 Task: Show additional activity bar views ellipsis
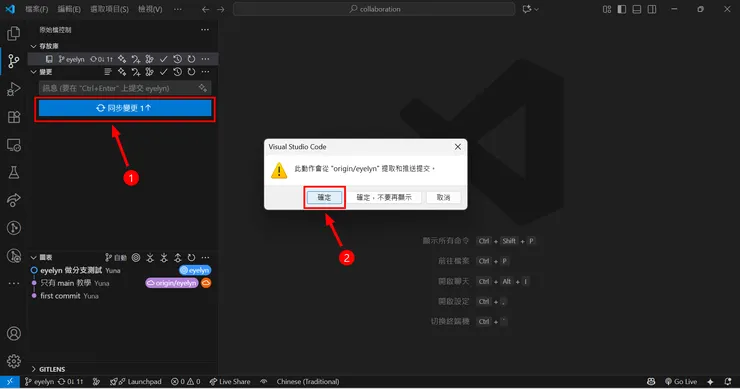click(x=14, y=284)
